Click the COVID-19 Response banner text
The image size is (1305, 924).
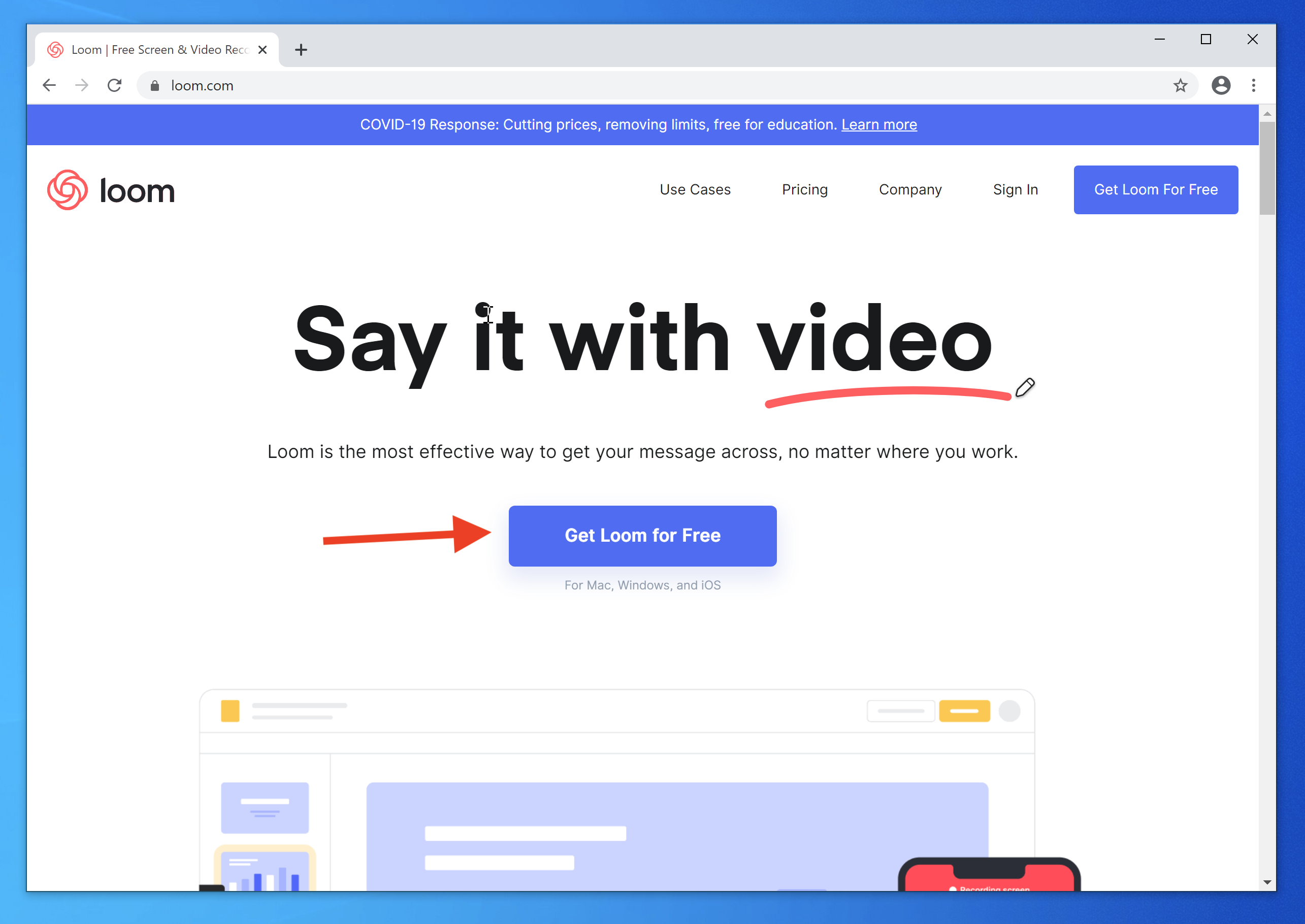click(599, 124)
